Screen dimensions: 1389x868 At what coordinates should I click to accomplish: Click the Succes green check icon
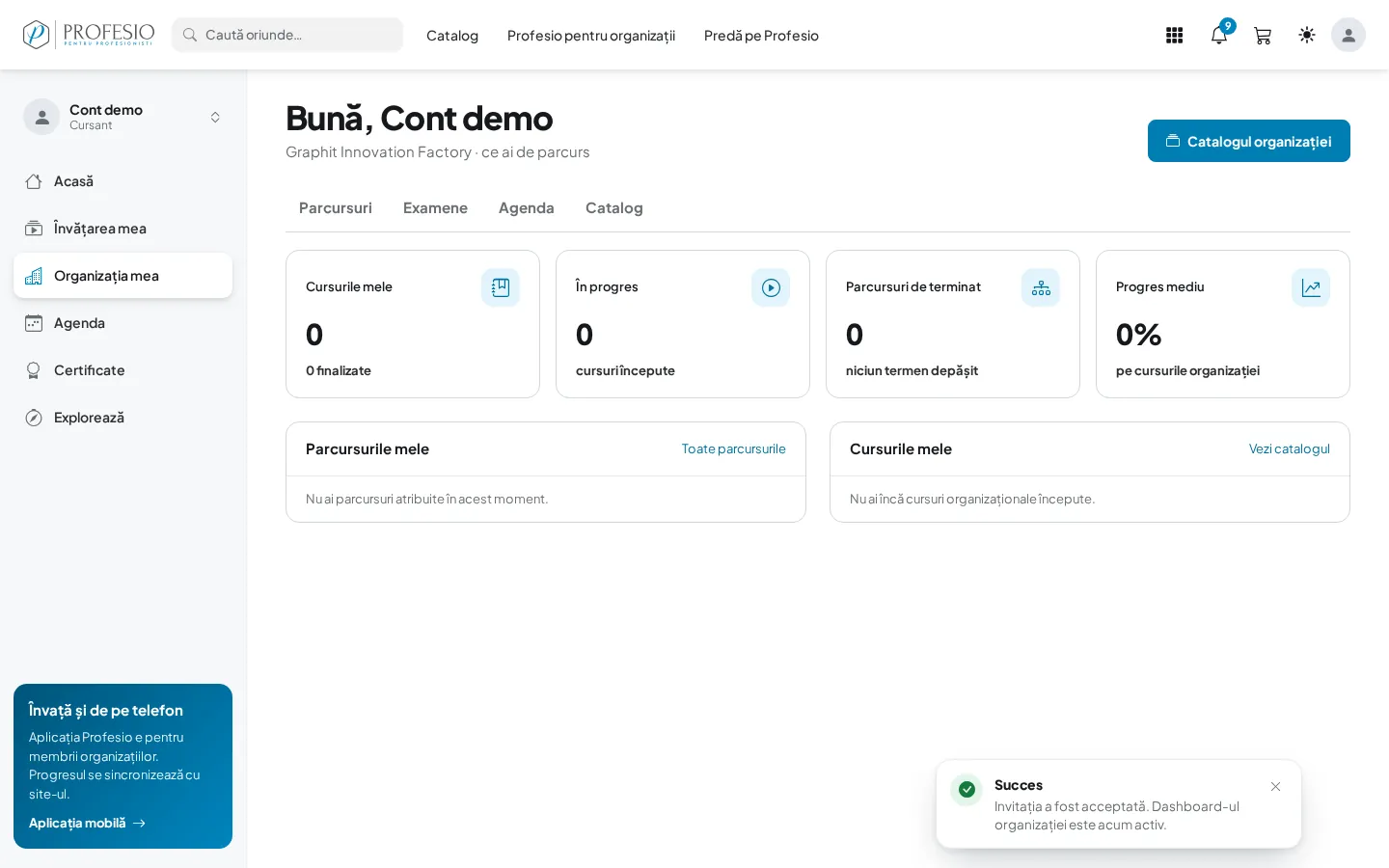point(967,789)
